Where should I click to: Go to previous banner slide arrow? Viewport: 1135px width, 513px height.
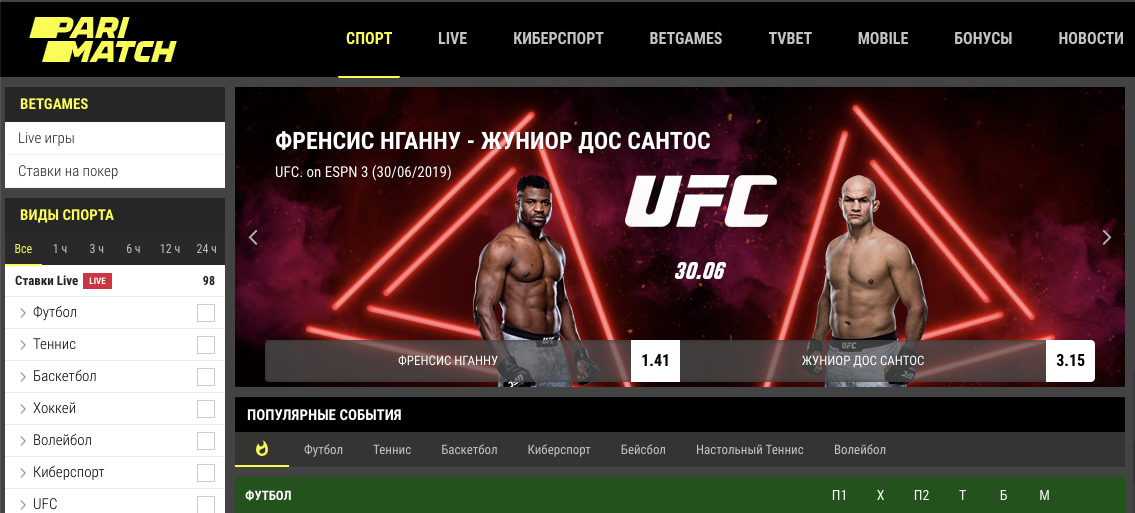tap(253, 237)
